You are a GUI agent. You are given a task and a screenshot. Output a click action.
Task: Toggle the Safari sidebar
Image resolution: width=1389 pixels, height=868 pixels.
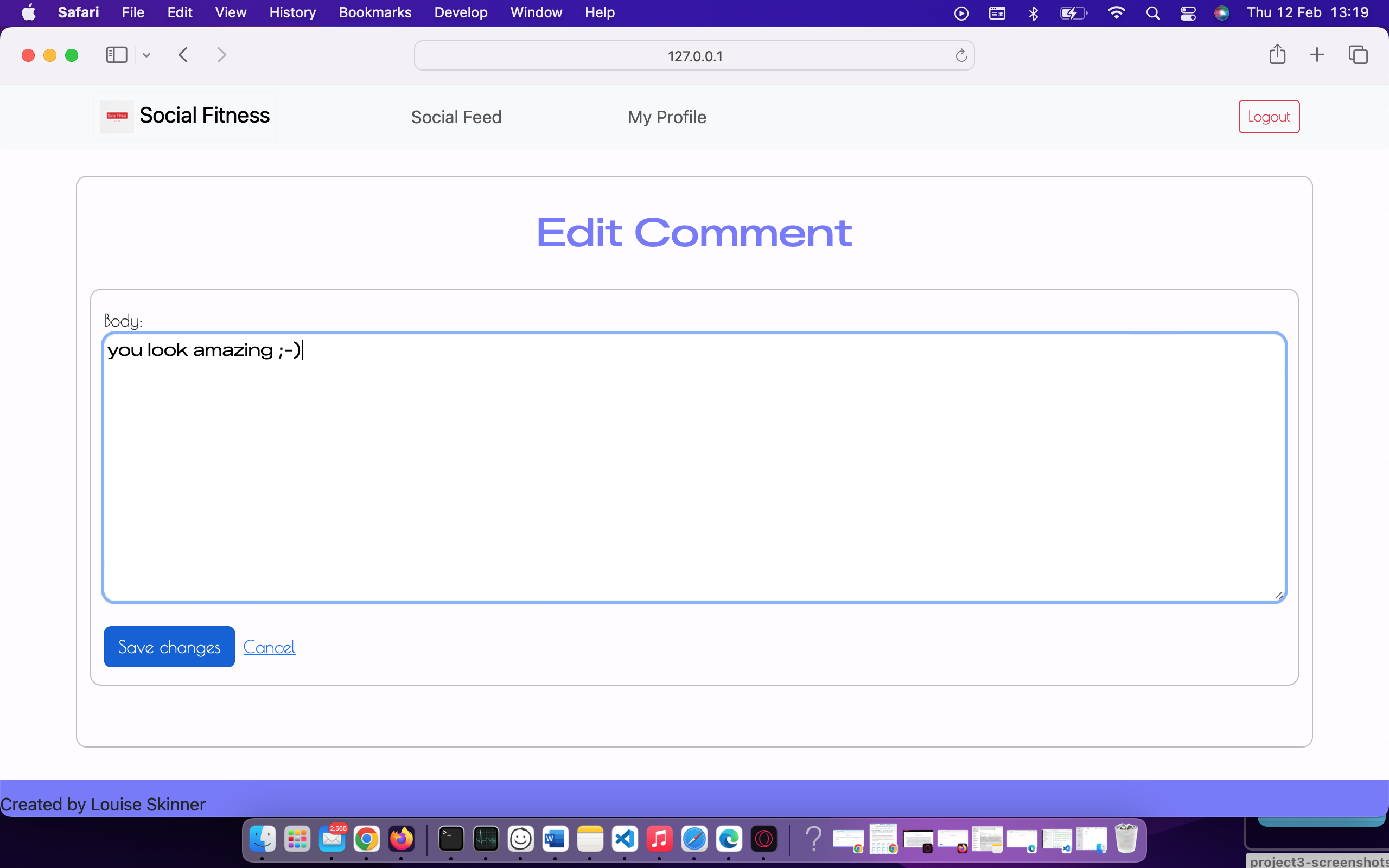point(116,55)
